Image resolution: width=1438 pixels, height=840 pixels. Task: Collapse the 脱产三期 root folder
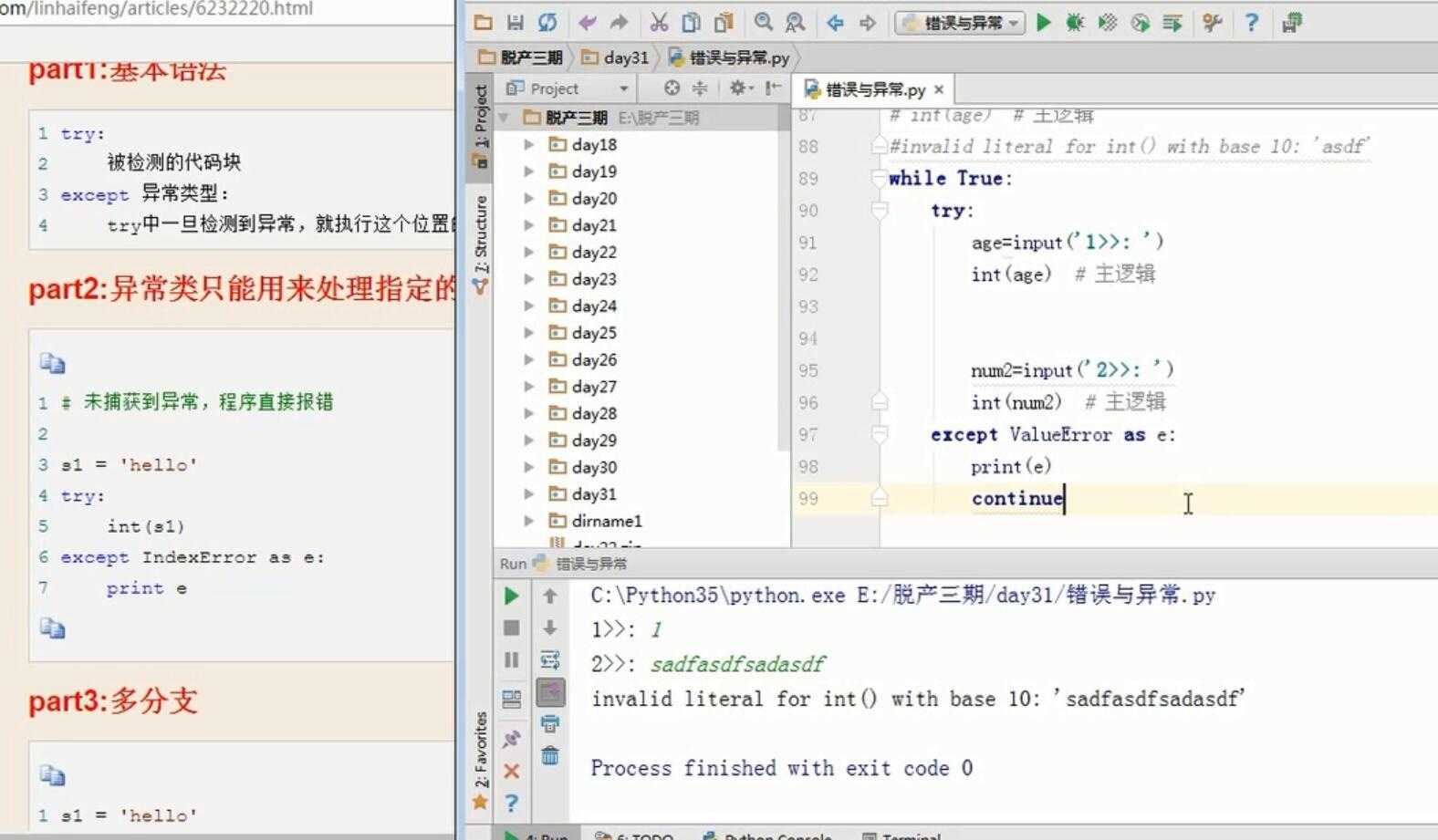click(x=504, y=118)
